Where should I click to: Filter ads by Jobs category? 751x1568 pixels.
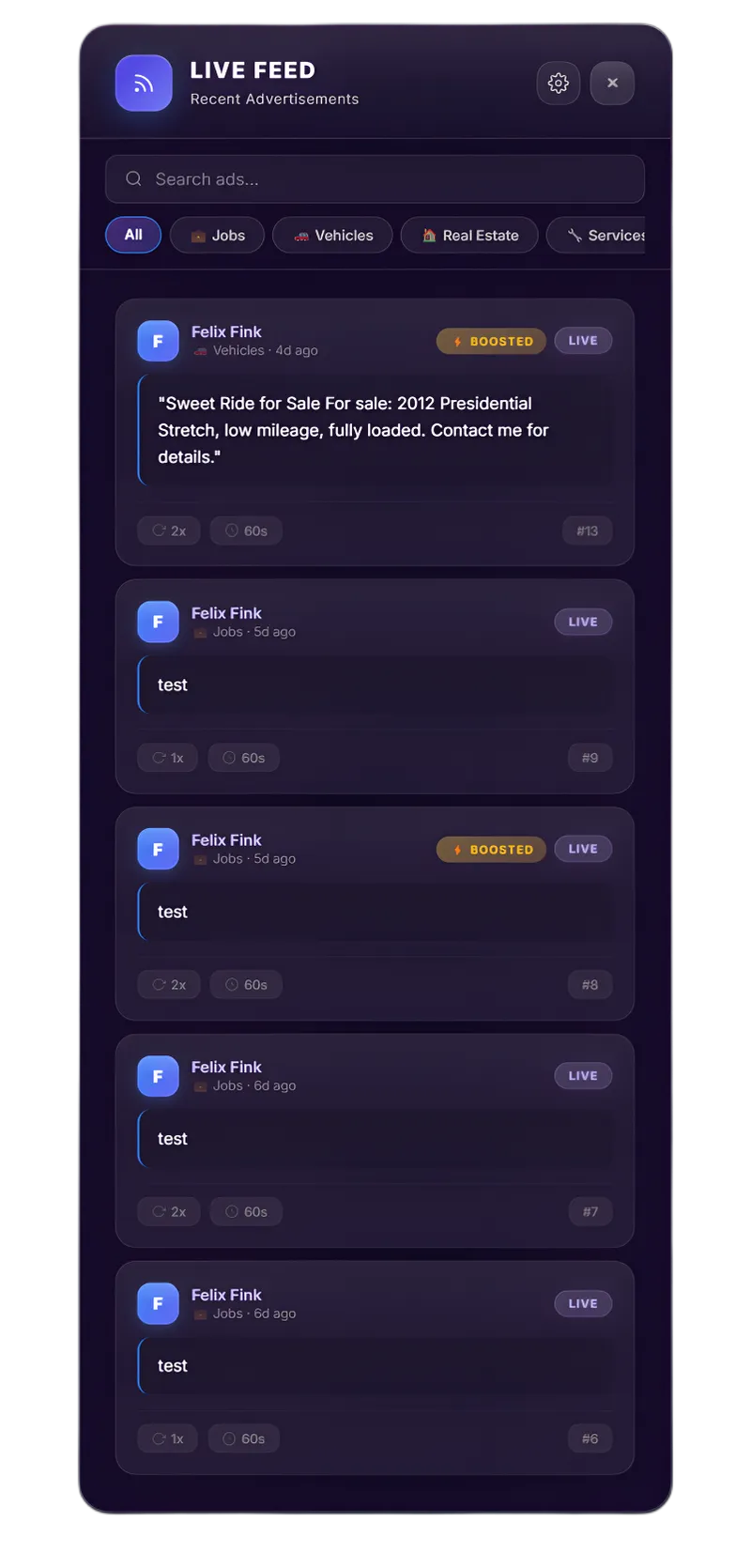(x=217, y=235)
